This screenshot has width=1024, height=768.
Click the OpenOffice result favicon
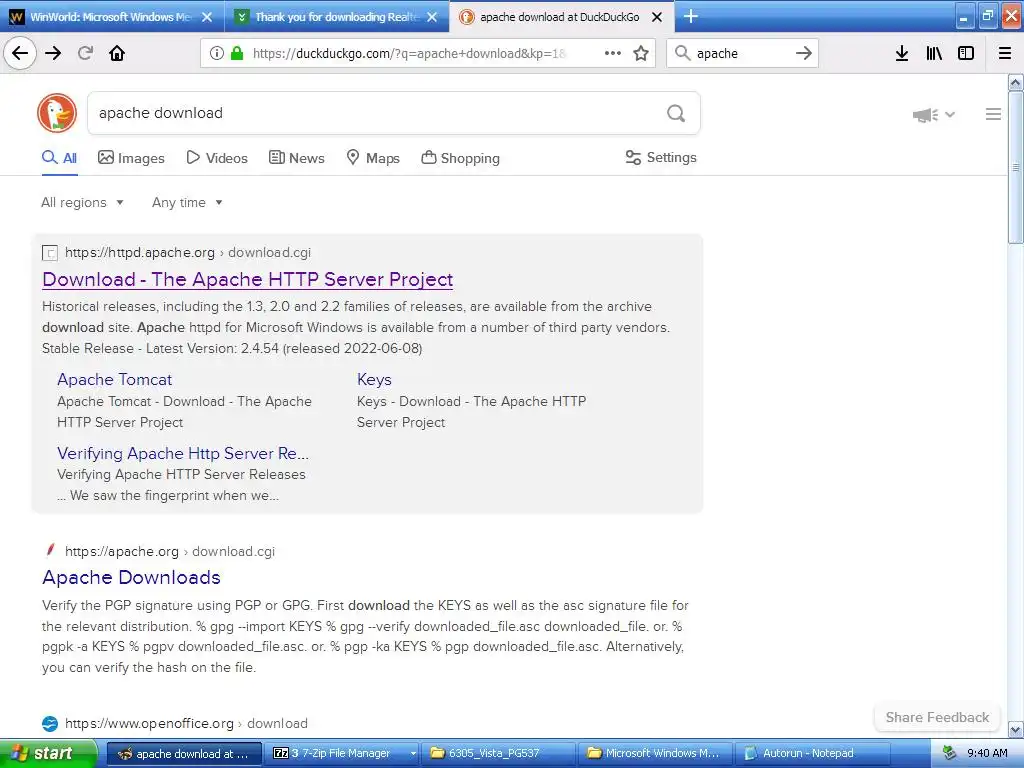coord(50,724)
